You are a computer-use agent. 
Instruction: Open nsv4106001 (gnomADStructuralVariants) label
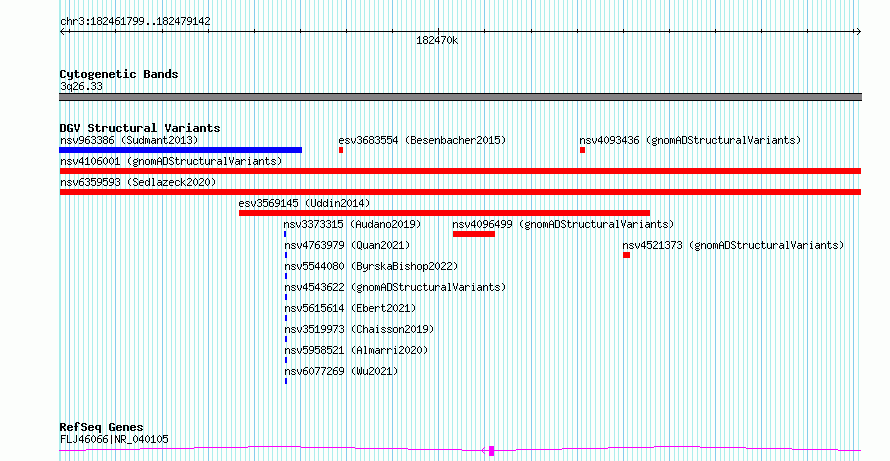[171, 161]
